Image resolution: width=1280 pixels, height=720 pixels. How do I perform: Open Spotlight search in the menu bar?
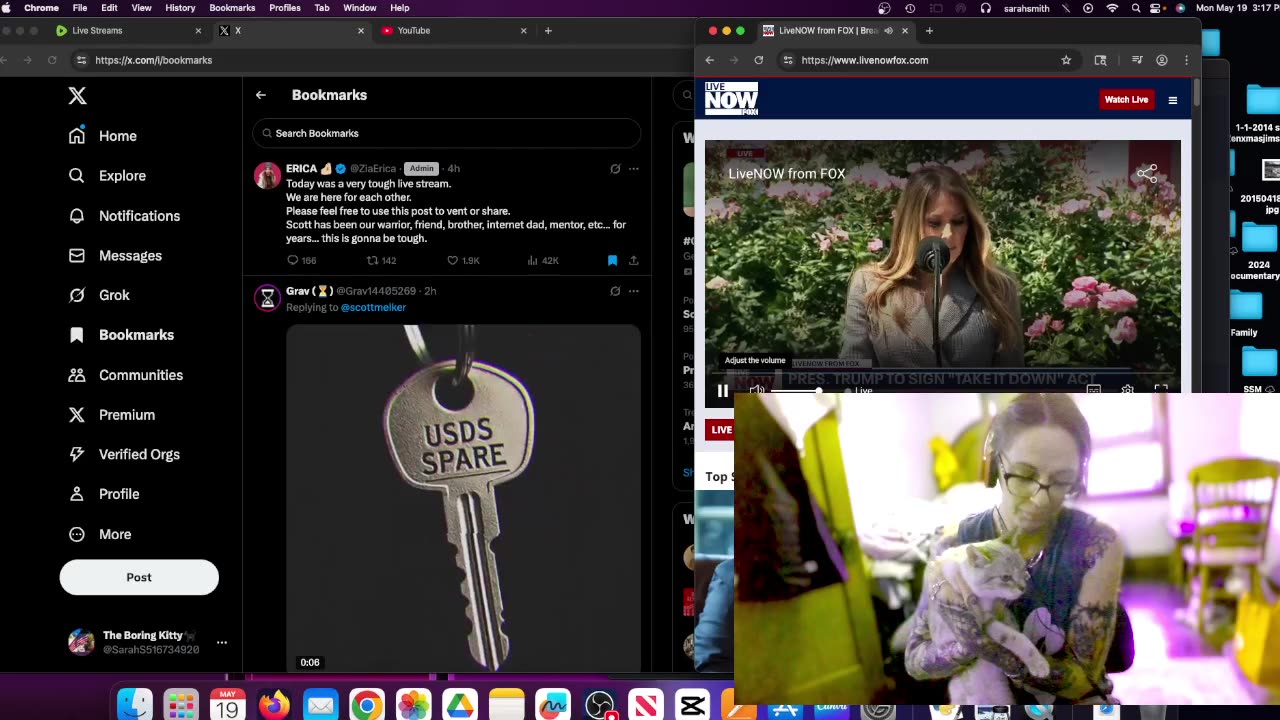(1135, 8)
